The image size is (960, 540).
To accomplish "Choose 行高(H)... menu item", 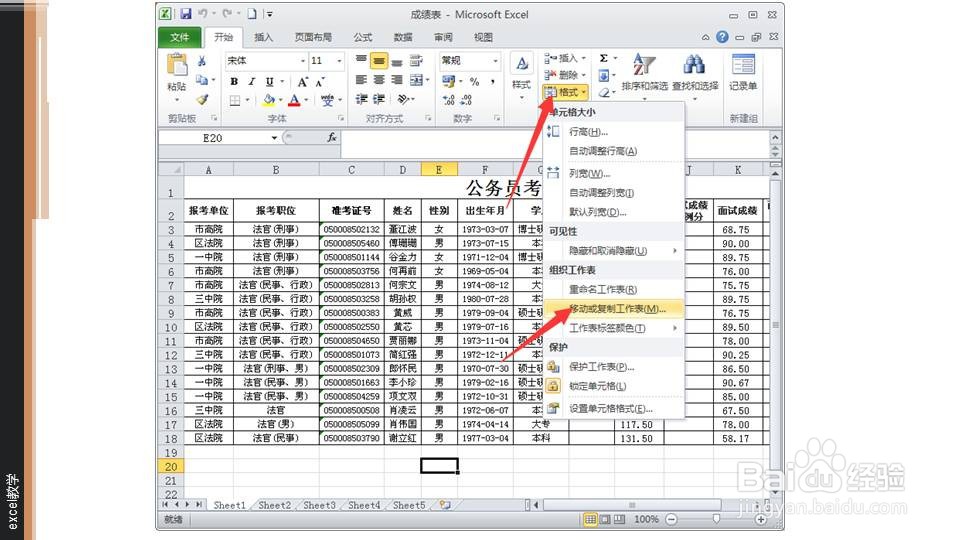I will 613,132.
